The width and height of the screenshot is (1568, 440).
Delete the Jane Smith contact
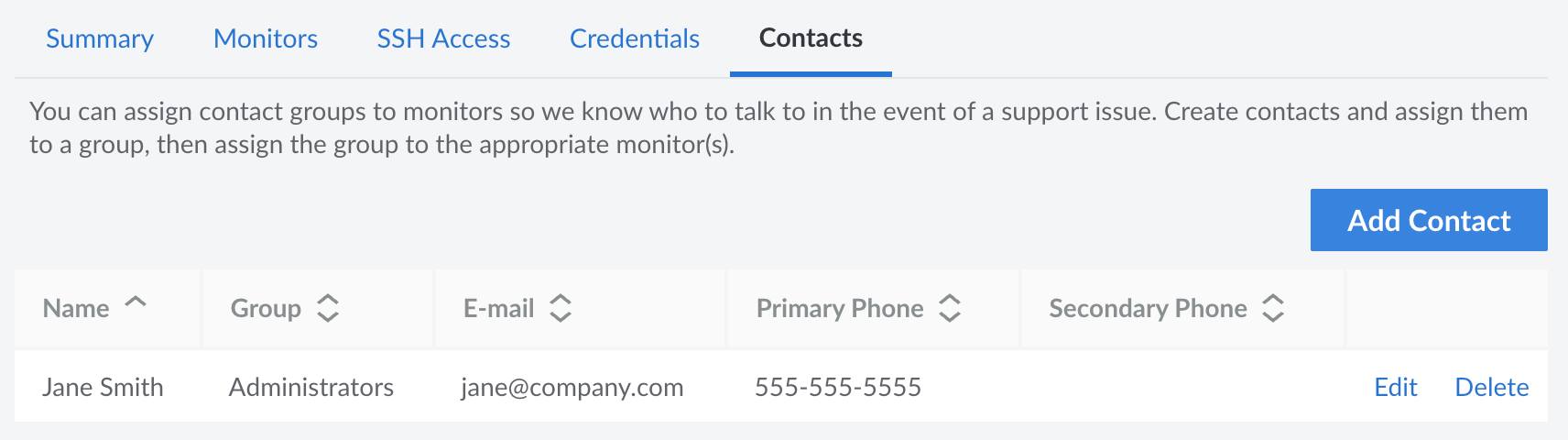coord(1492,387)
